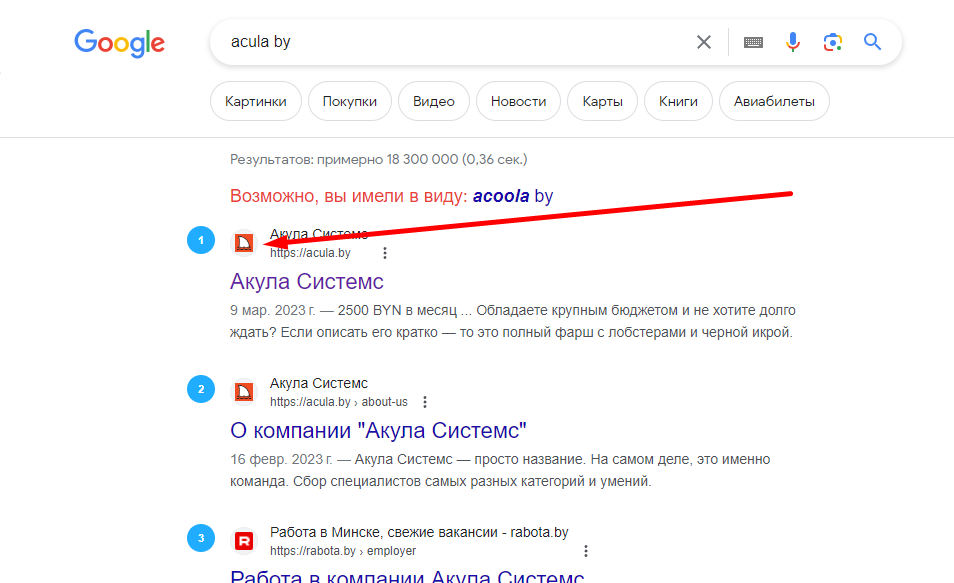
Task: Open the on-screen keyboard icon
Action: 753,42
